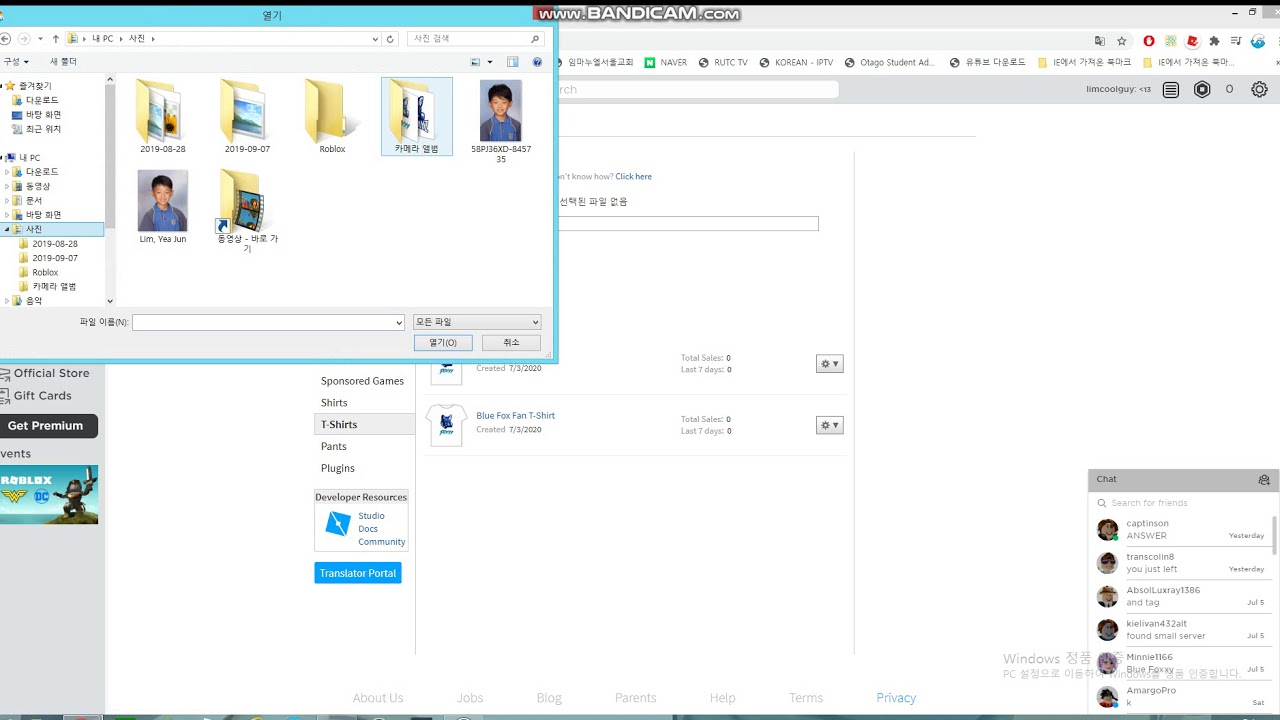Click the 사진 검색 search field
The image size is (1280, 720).
tap(476, 39)
